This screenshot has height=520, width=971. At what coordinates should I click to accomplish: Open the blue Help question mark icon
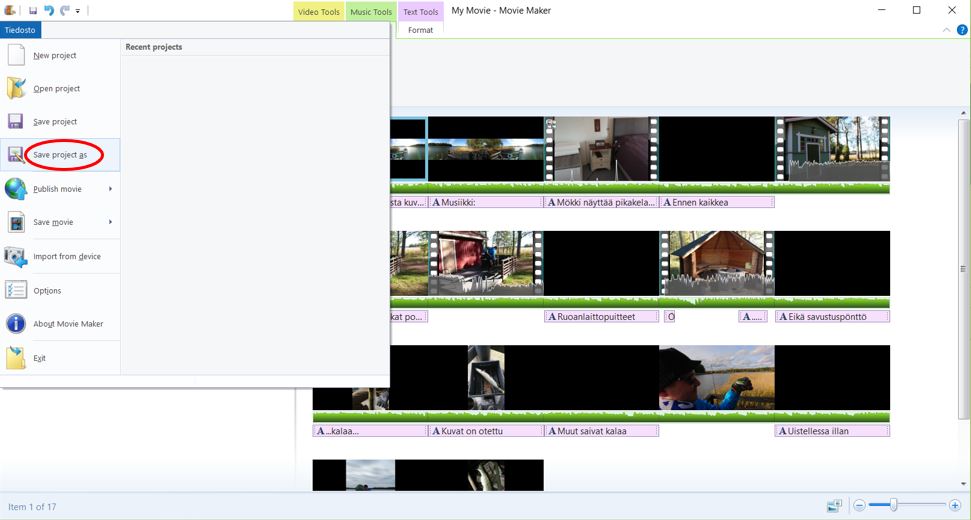(961, 30)
